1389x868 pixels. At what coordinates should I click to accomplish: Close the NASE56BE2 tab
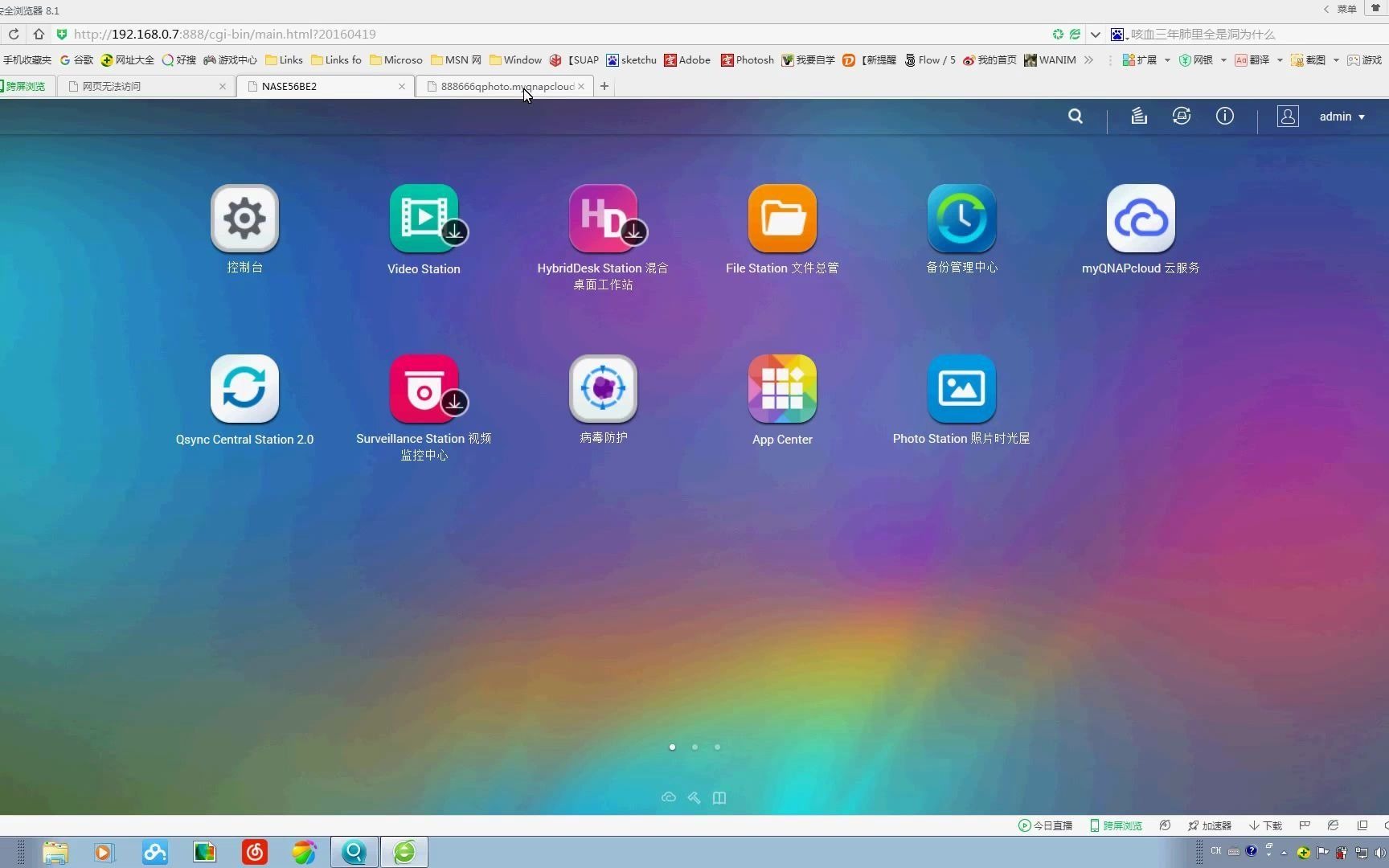tap(402, 86)
